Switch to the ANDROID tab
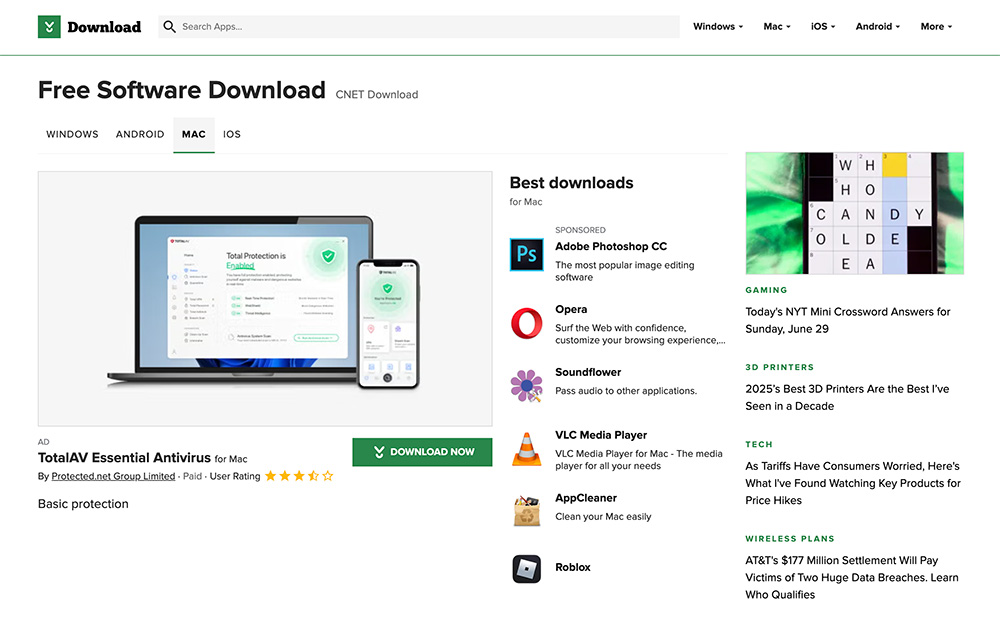The width and height of the screenshot is (1000, 618). pyautogui.click(x=140, y=135)
